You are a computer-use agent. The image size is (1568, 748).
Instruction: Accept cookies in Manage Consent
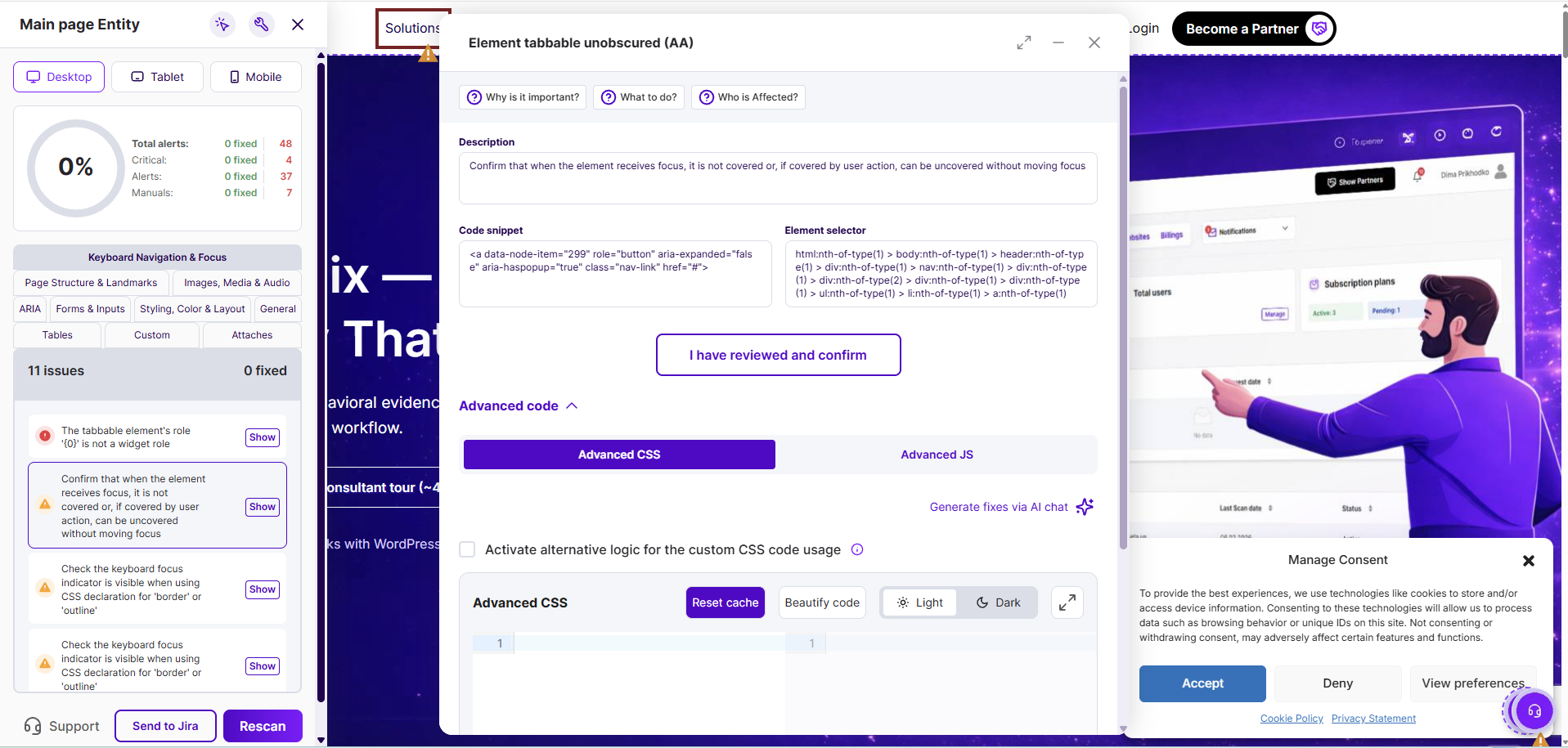pos(1202,683)
